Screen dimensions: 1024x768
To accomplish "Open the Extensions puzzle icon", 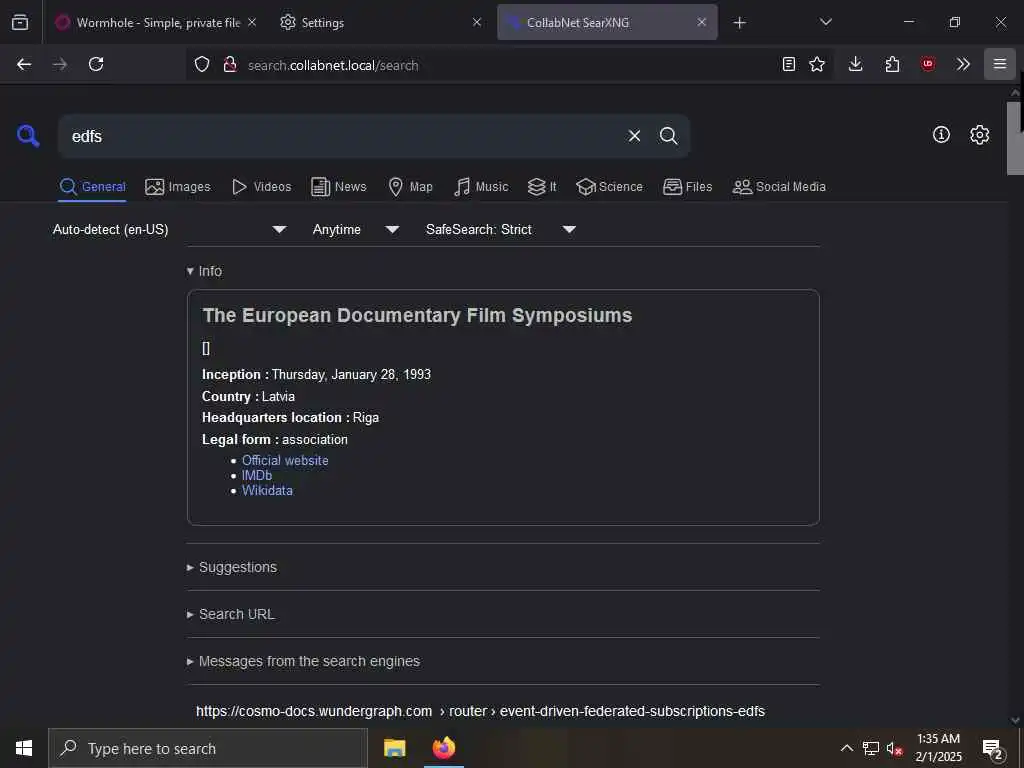I will coord(892,64).
